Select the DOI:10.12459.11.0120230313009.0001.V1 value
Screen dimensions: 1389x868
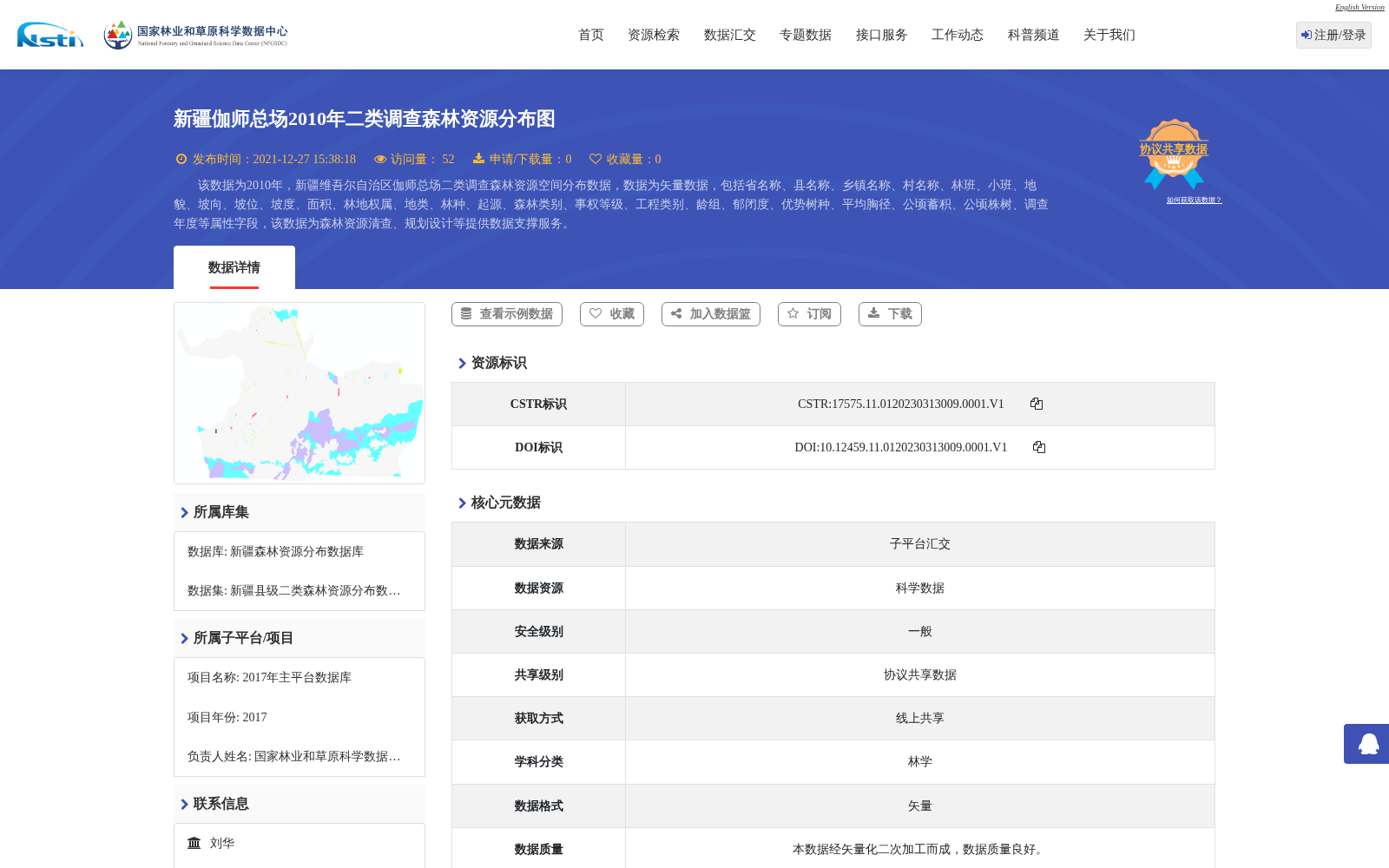(x=901, y=447)
